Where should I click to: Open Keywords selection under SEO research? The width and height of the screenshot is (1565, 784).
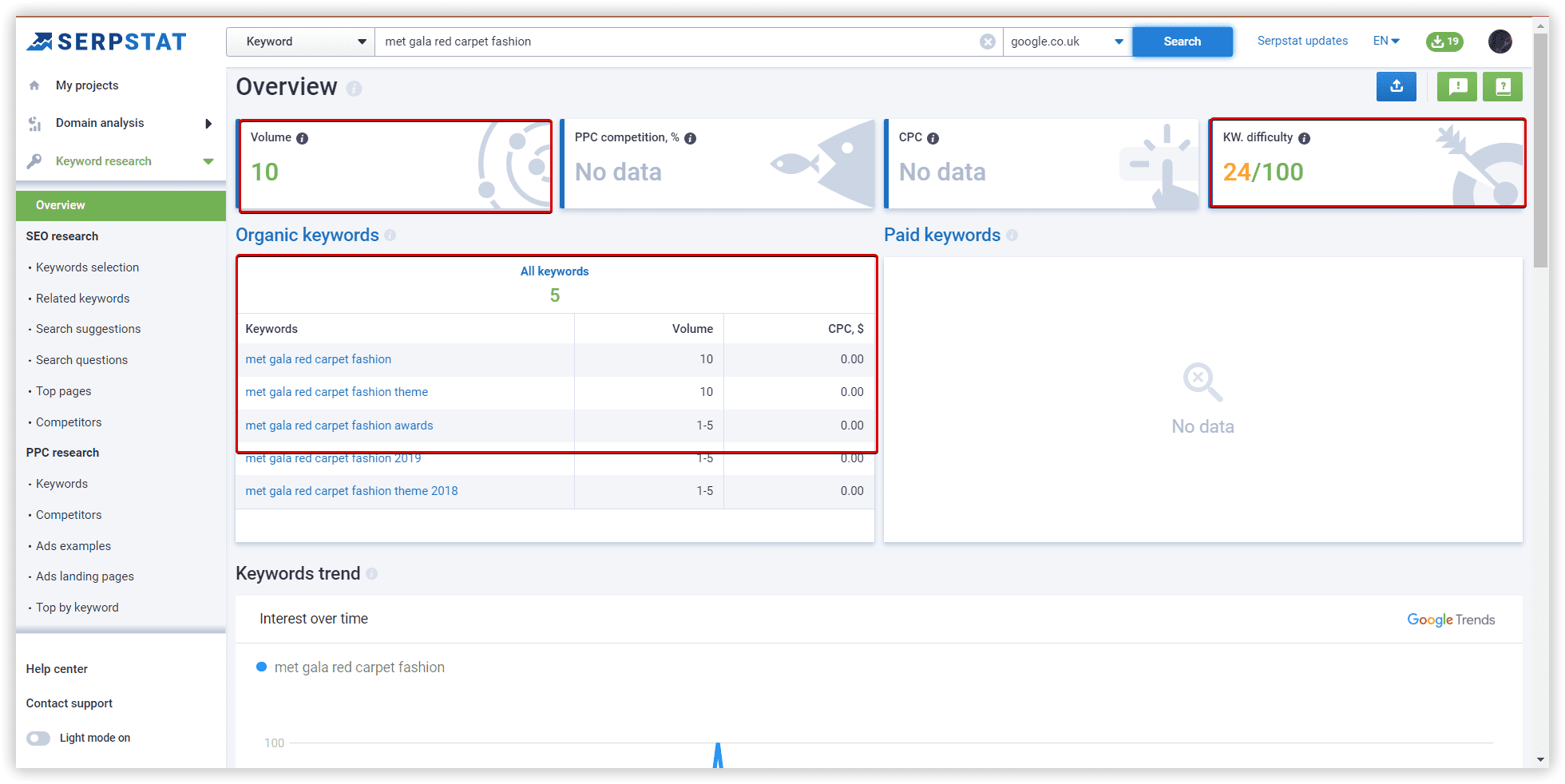point(87,267)
